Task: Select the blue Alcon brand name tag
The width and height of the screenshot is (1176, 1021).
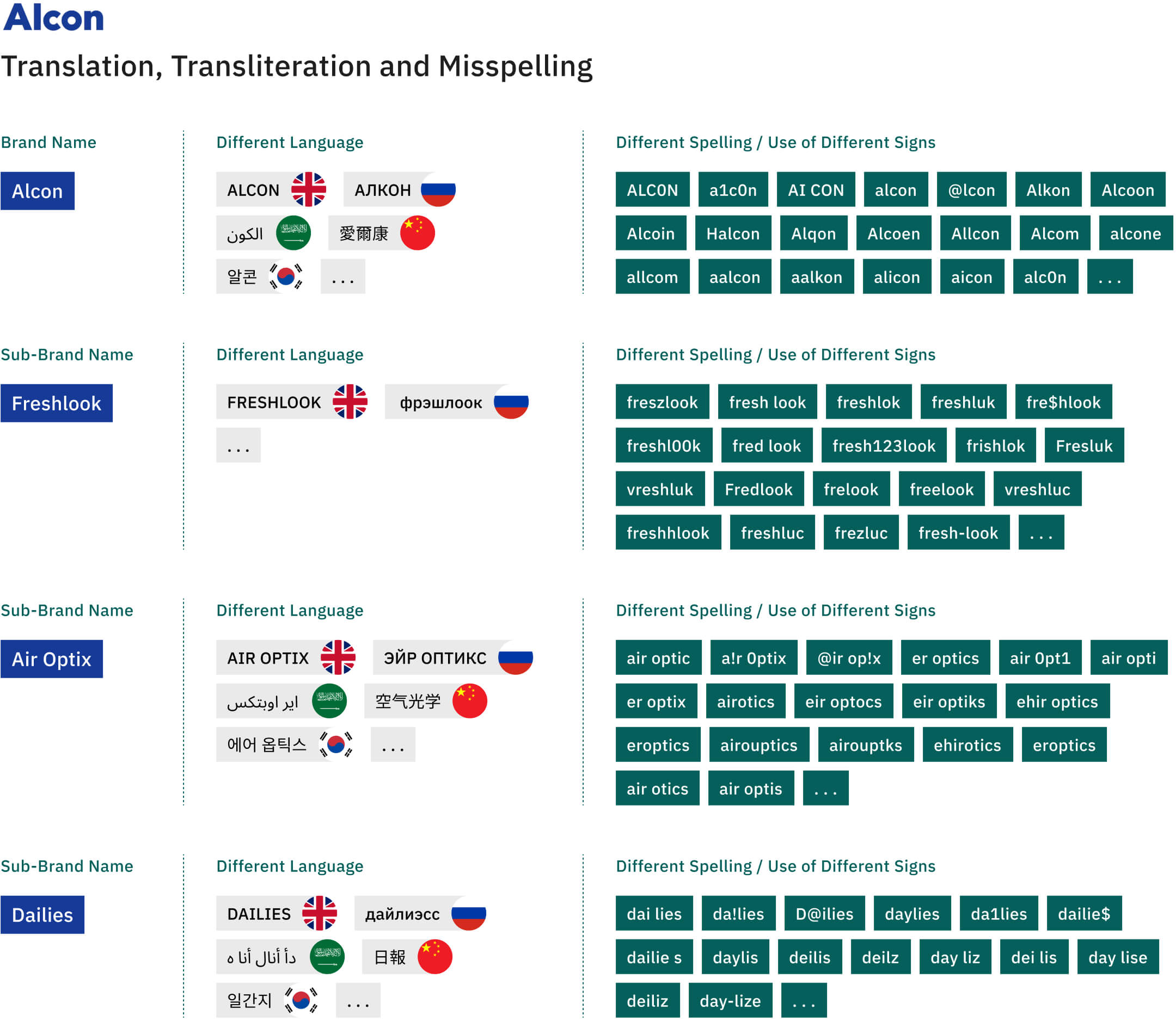Action: click(x=37, y=191)
